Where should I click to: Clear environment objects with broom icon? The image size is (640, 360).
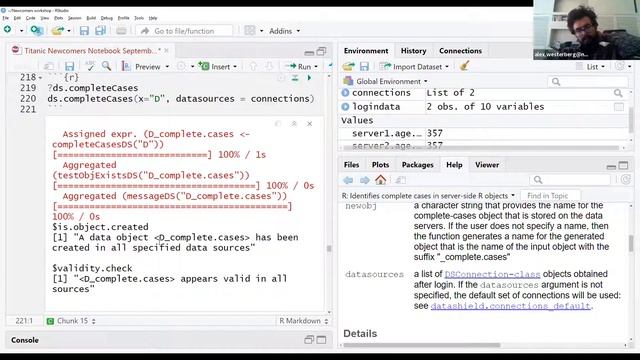click(464, 66)
